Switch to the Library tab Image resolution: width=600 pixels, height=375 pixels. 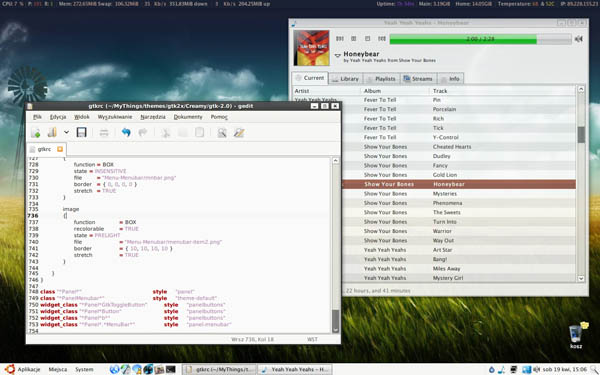click(346, 78)
